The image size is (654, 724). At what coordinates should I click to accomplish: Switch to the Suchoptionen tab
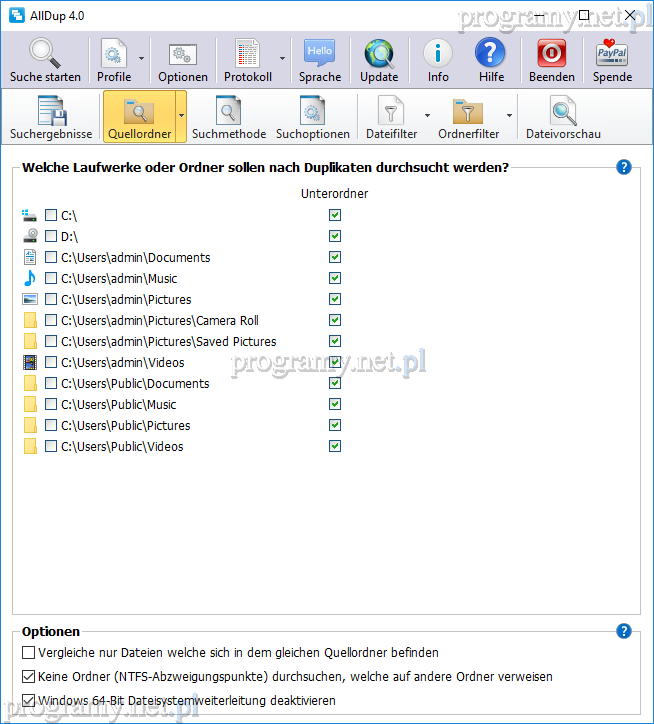(313, 117)
